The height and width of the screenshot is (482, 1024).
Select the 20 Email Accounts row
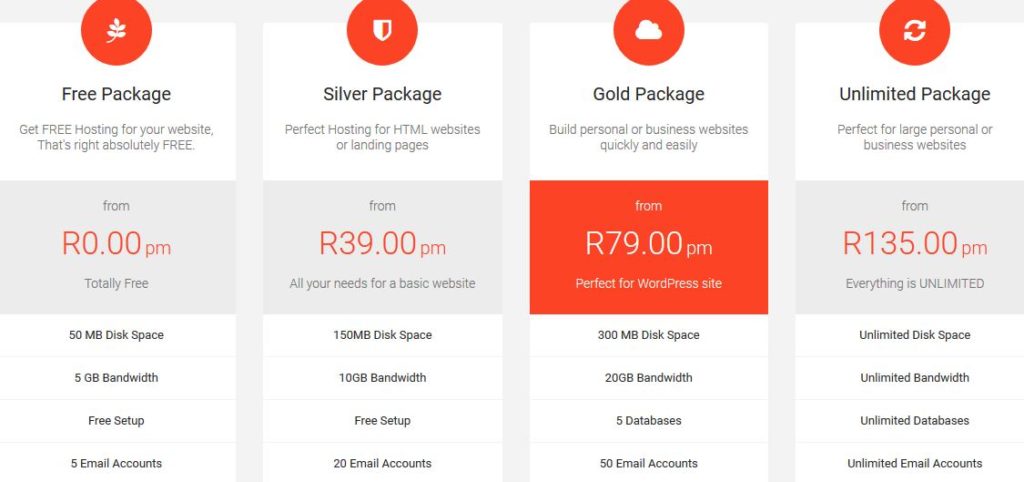tap(383, 463)
